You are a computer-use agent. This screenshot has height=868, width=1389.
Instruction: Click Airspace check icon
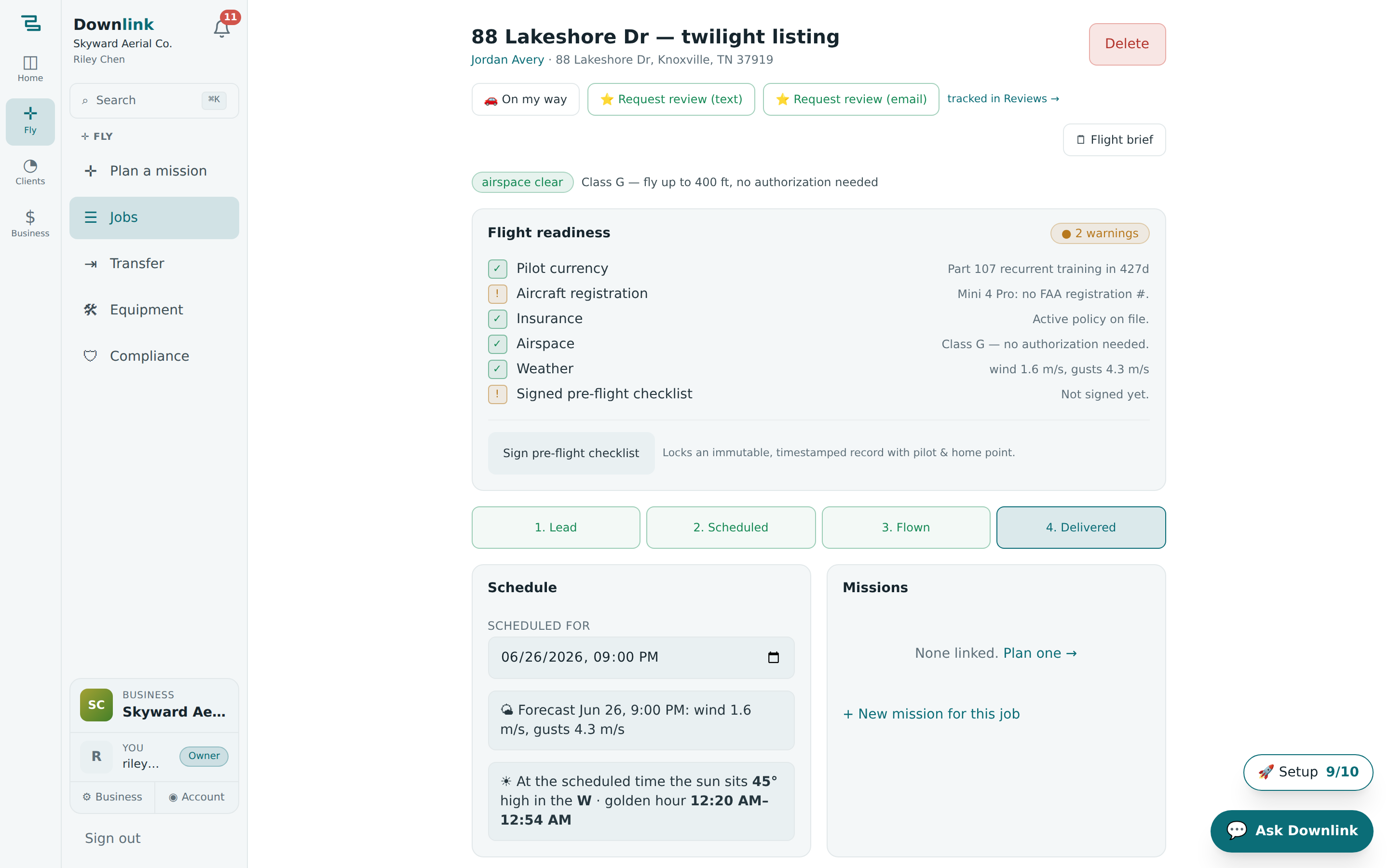point(497,344)
